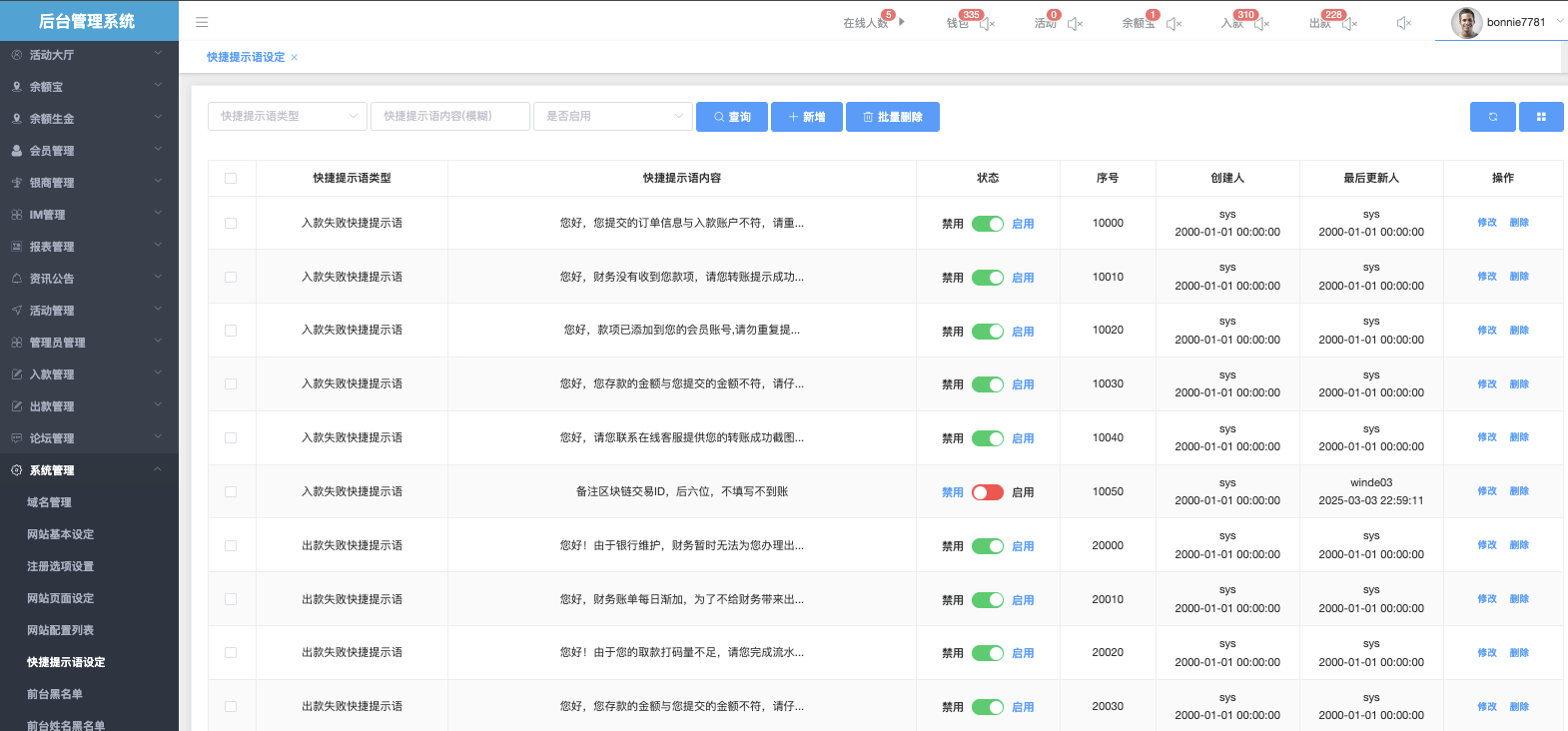Expand 会员管理 in the sidebar menu

point(88,151)
